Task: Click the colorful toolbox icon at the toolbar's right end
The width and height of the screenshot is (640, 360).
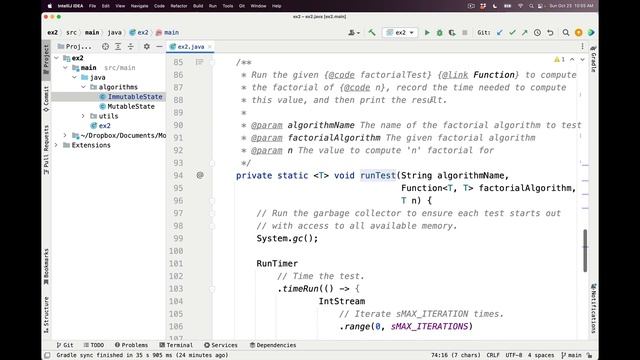Action: [591, 32]
